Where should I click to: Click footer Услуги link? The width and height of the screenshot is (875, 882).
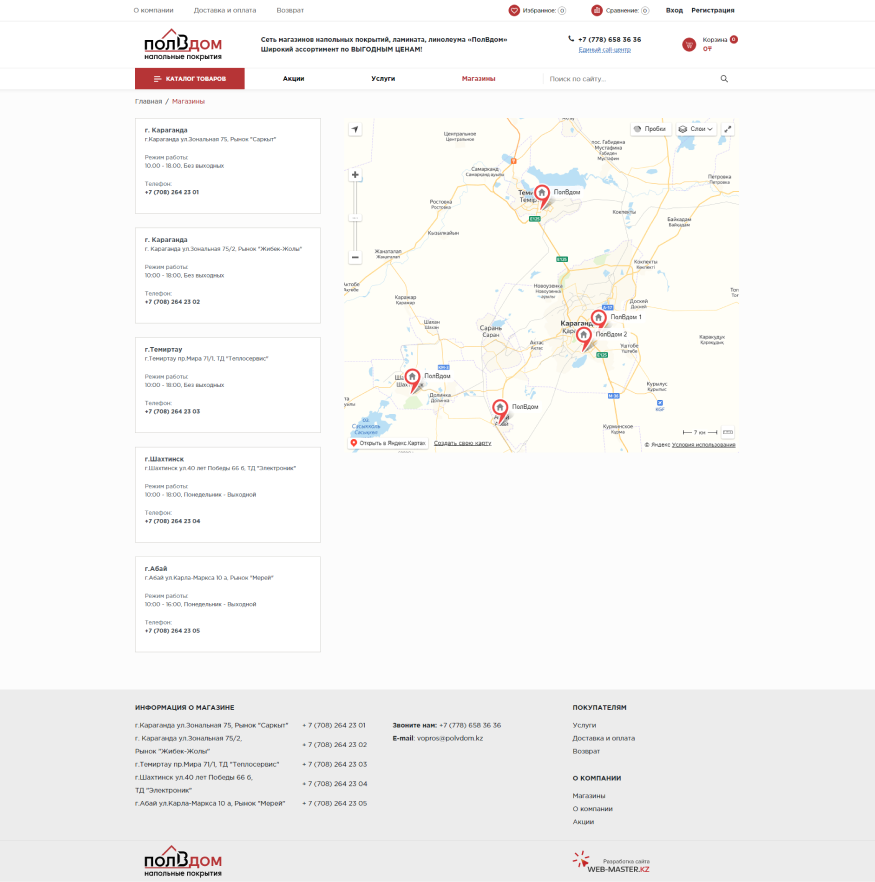pos(584,726)
